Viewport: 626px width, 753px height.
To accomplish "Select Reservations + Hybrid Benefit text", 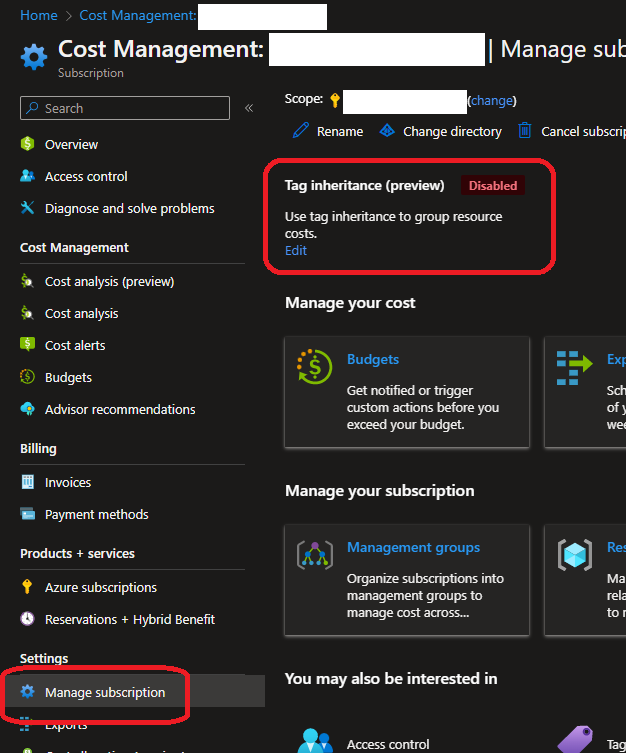I will (x=130, y=619).
